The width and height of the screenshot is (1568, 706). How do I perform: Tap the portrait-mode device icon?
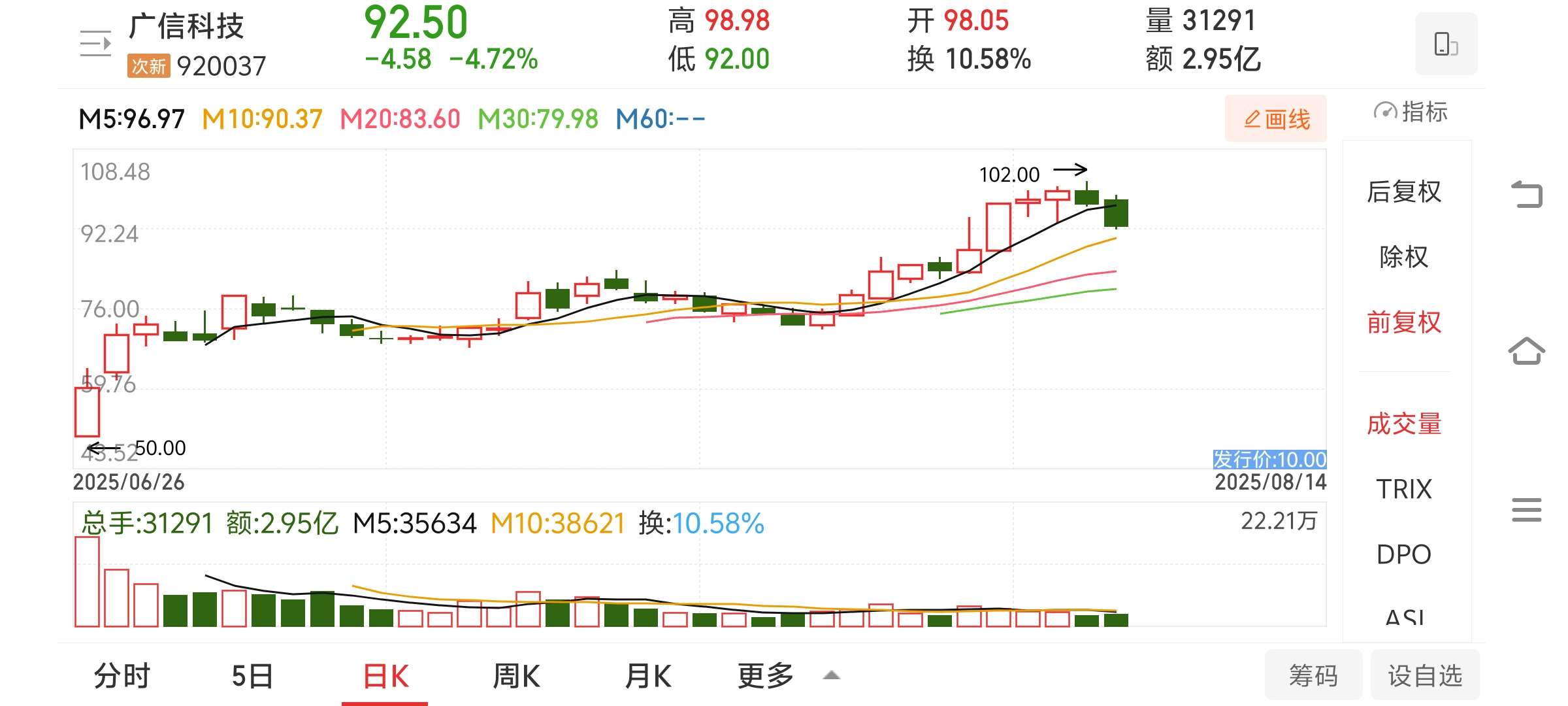1446,44
